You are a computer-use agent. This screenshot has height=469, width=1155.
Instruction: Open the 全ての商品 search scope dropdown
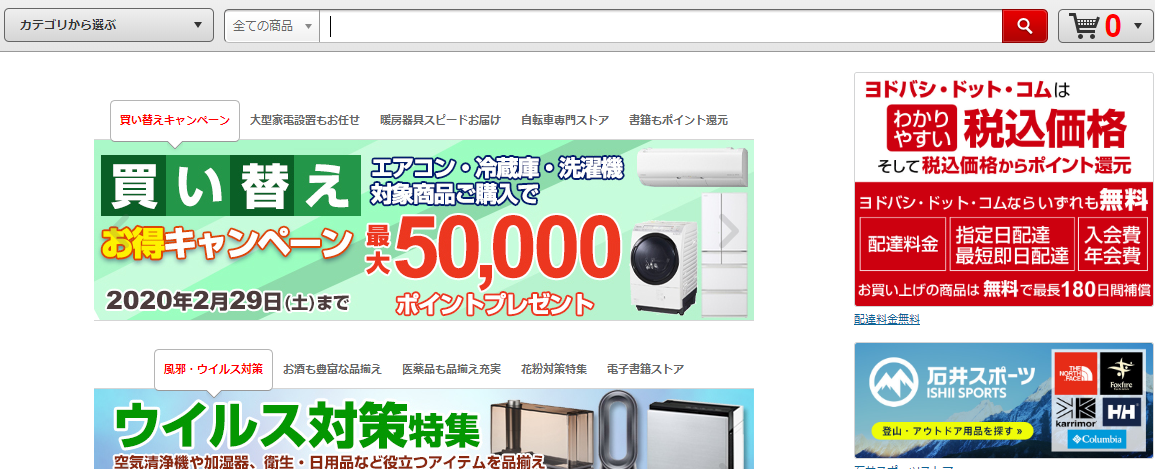tap(273, 26)
